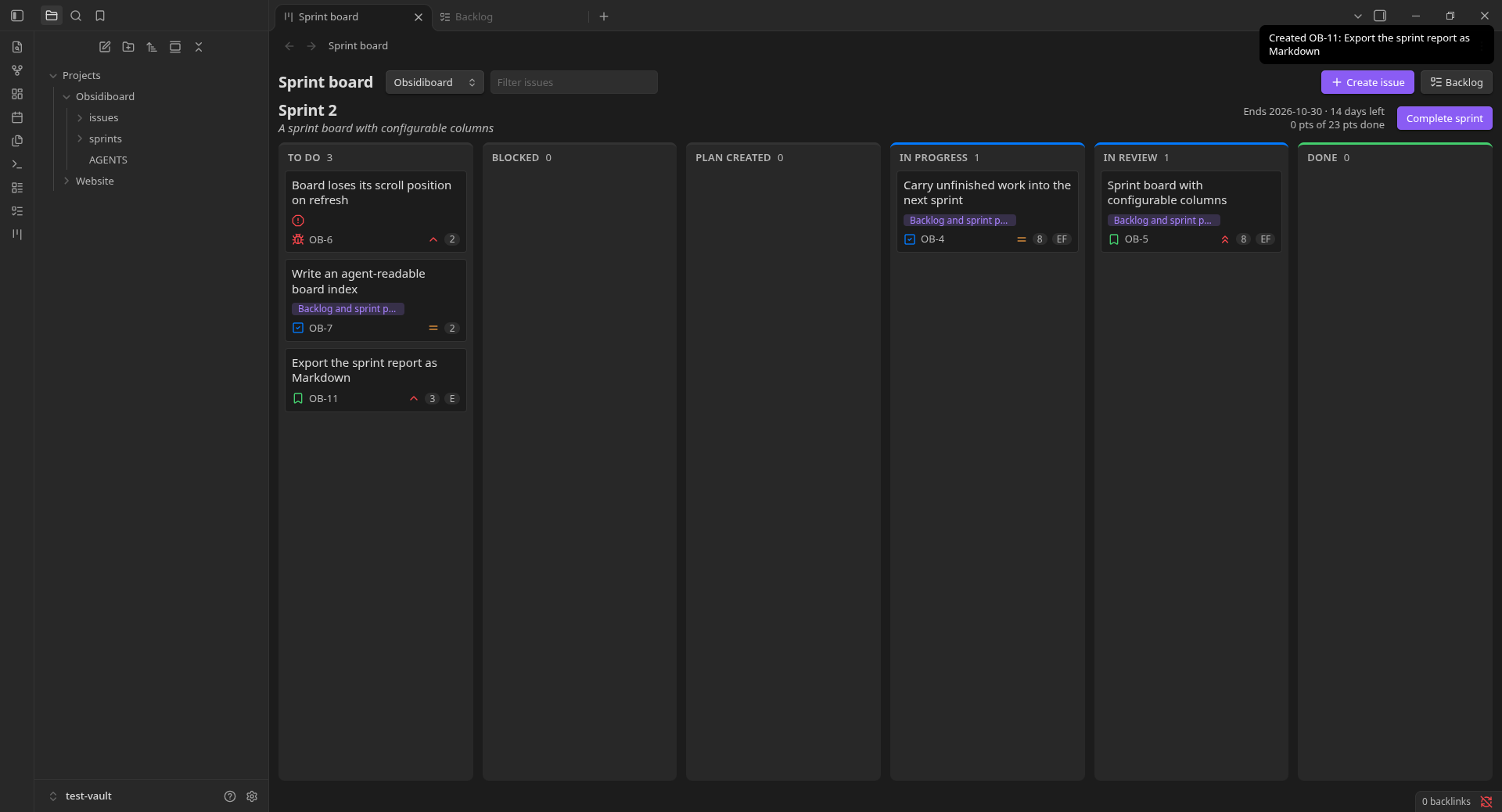Navigate back with the left arrow
Image resolution: width=1502 pixels, height=812 pixels.
[x=289, y=46]
